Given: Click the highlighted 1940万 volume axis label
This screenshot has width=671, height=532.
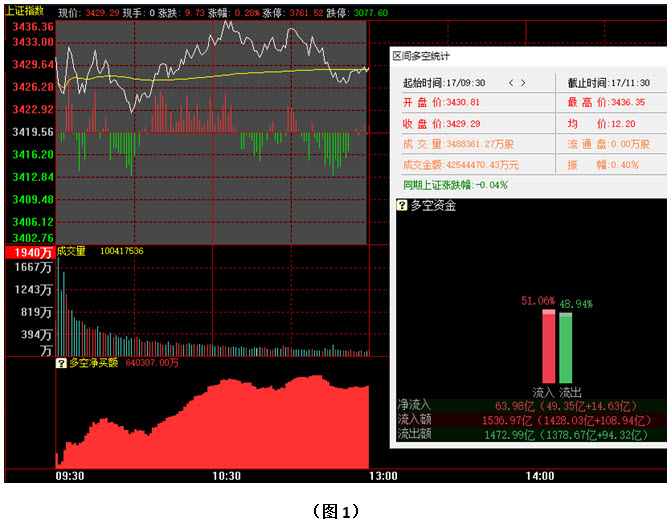Looking at the screenshot, I should point(30,253).
